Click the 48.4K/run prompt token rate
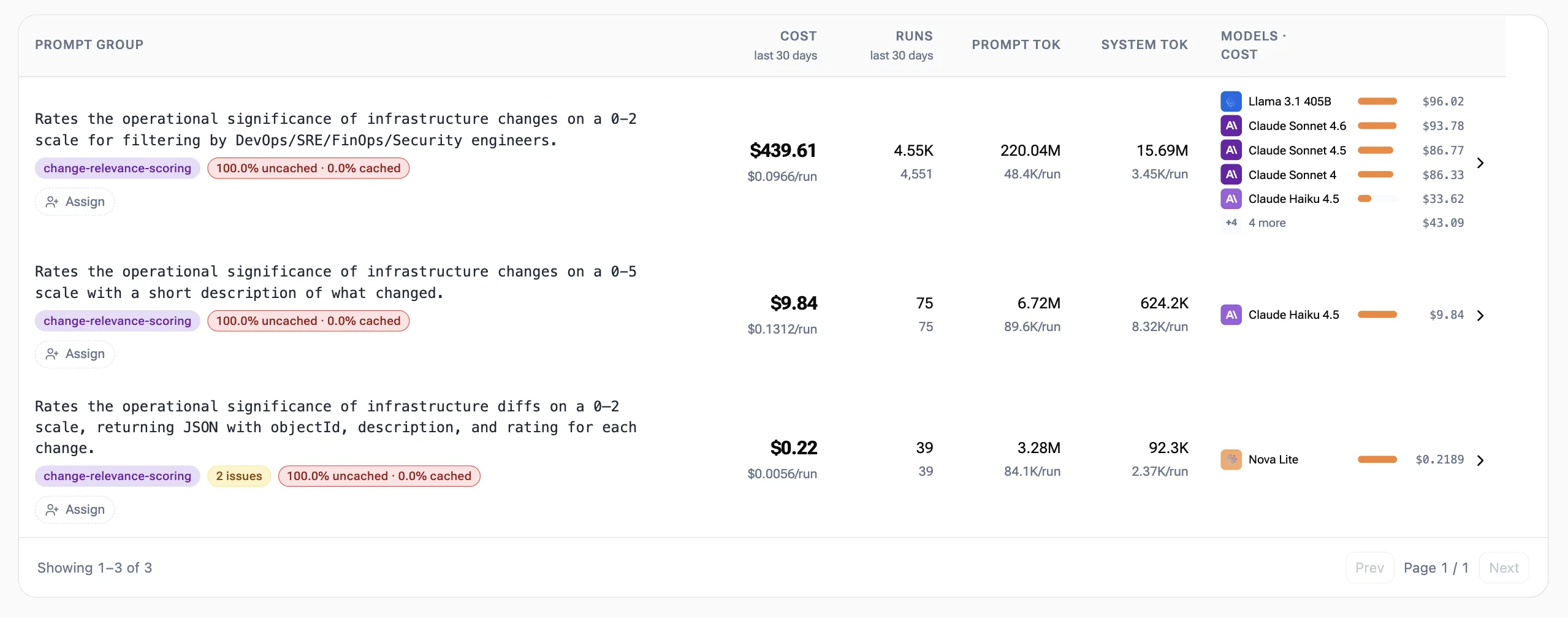The width and height of the screenshot is (1568, 618). tap(1032, 174)
